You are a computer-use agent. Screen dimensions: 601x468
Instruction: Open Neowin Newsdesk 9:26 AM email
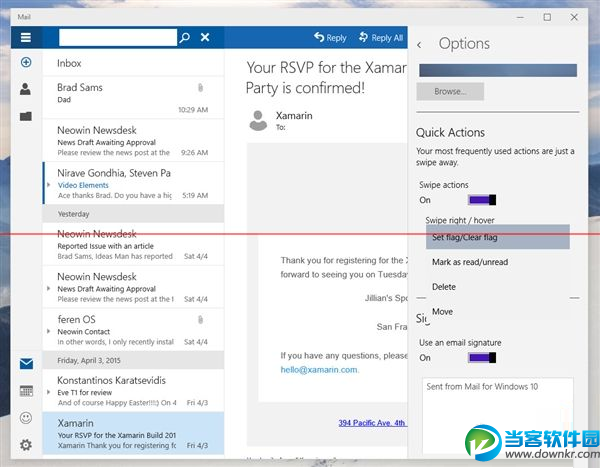coord(133,141)
